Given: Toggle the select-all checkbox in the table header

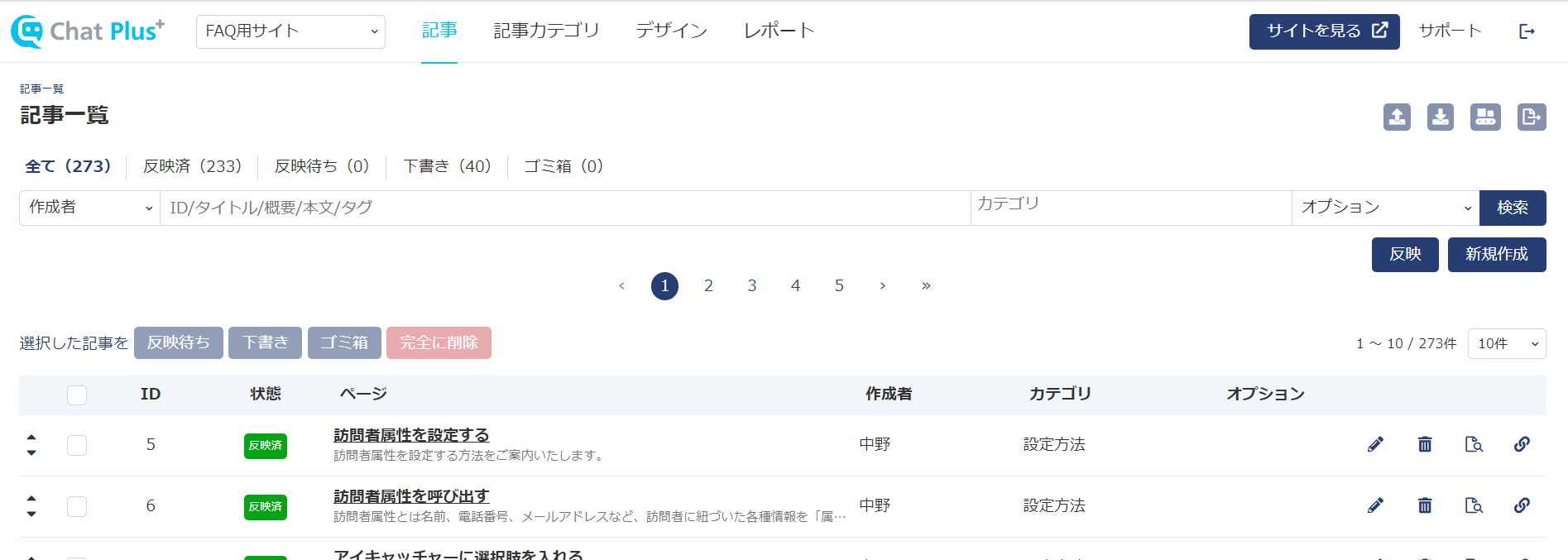Looking at the screenshot, I should pos(77,395).
